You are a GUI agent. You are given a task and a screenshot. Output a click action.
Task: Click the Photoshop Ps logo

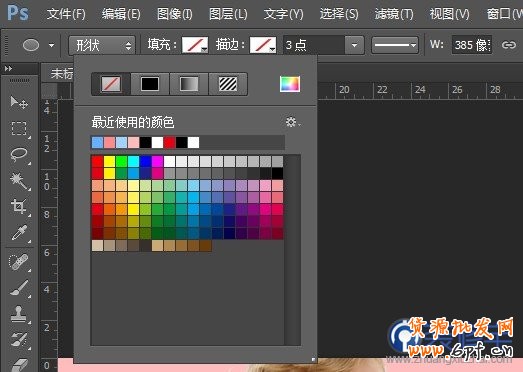click(18, 13)
